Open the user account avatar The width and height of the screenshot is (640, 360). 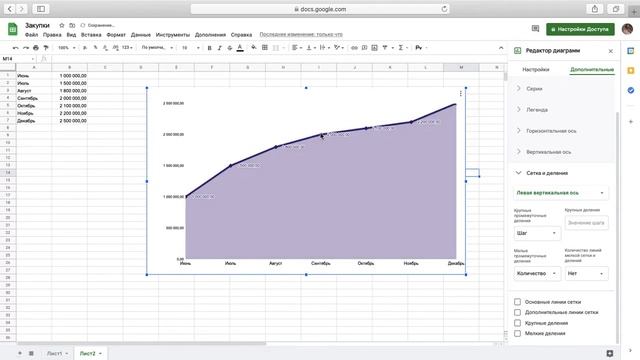click(x=627, y=29)
